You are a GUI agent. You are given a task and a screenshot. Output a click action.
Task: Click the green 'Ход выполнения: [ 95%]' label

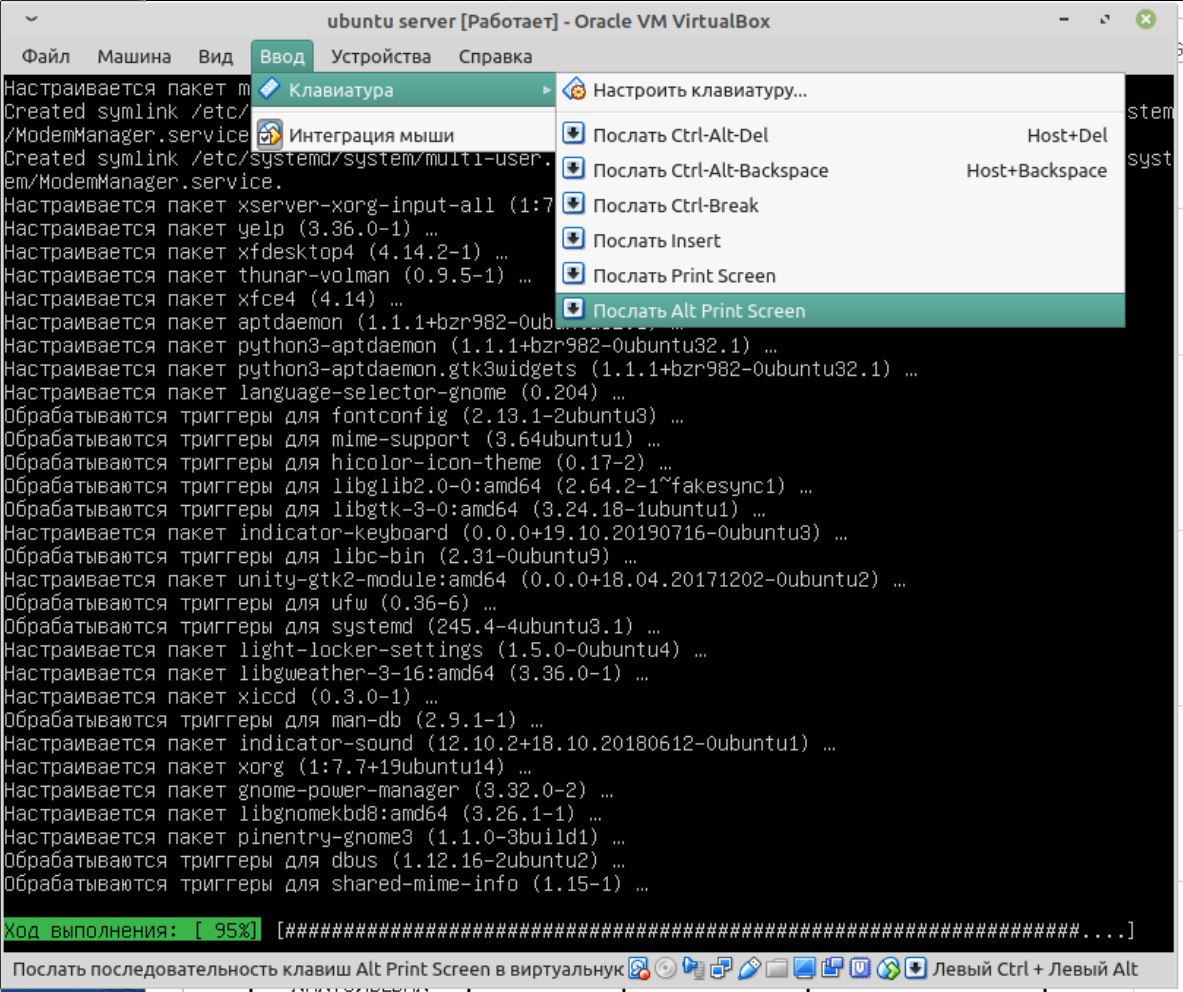pos(131,930)
